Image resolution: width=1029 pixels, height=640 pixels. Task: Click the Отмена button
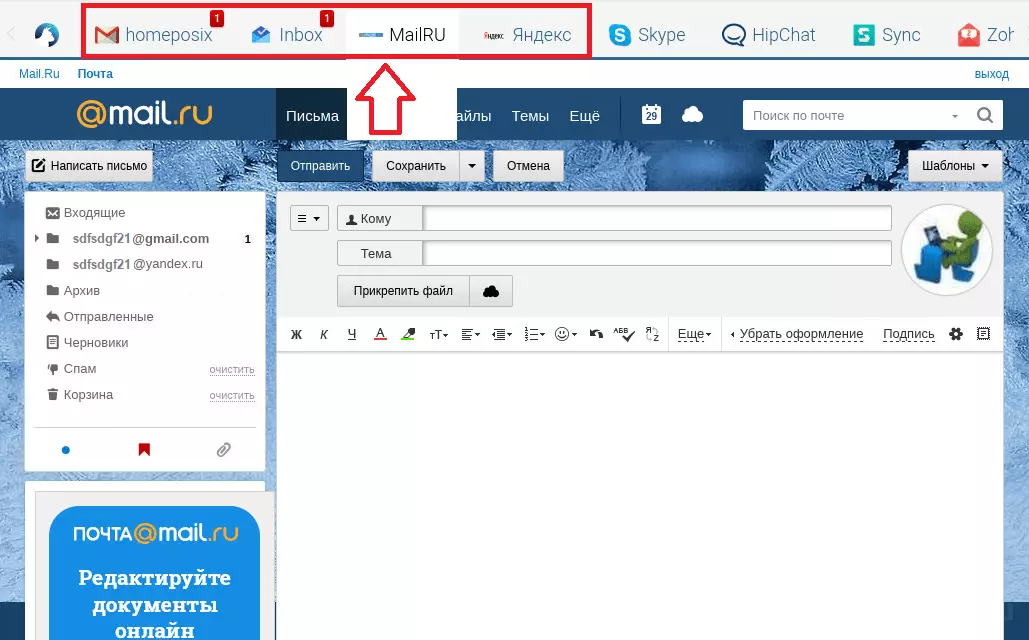(528, 165)
